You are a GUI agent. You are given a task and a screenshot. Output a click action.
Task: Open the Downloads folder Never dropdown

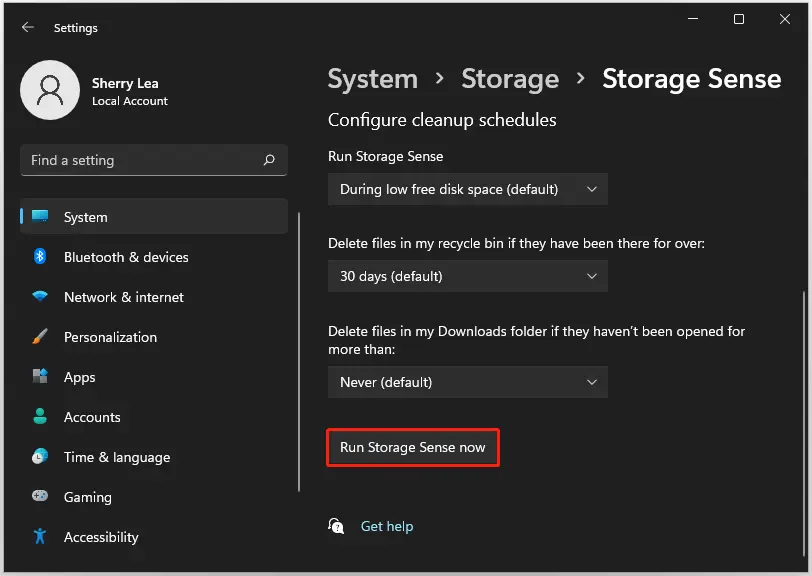[x=467, y=382]
